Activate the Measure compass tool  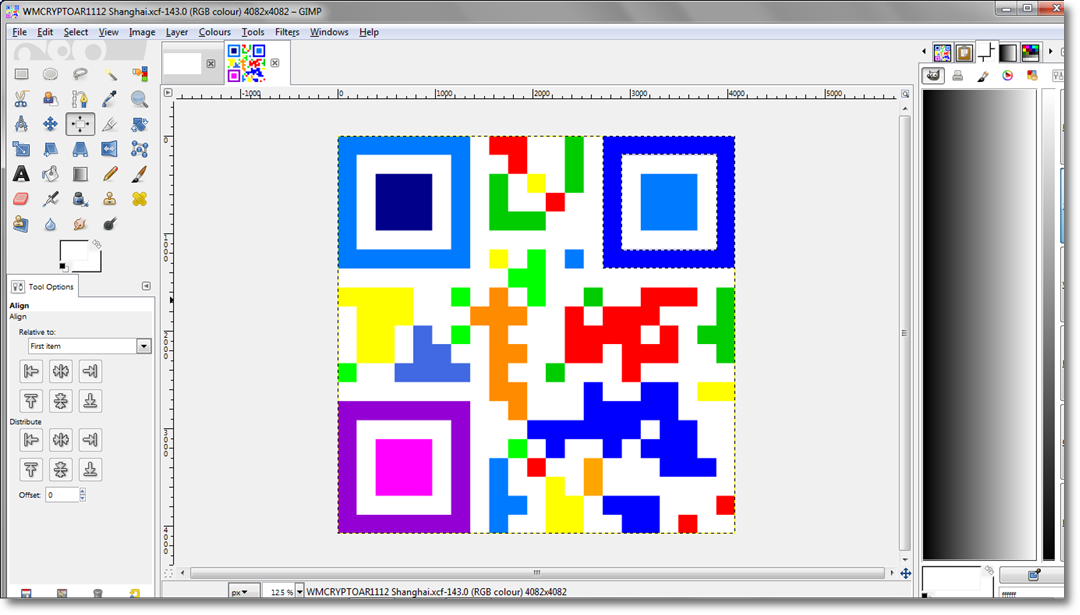pyautogui.click(x=21, y=124)
